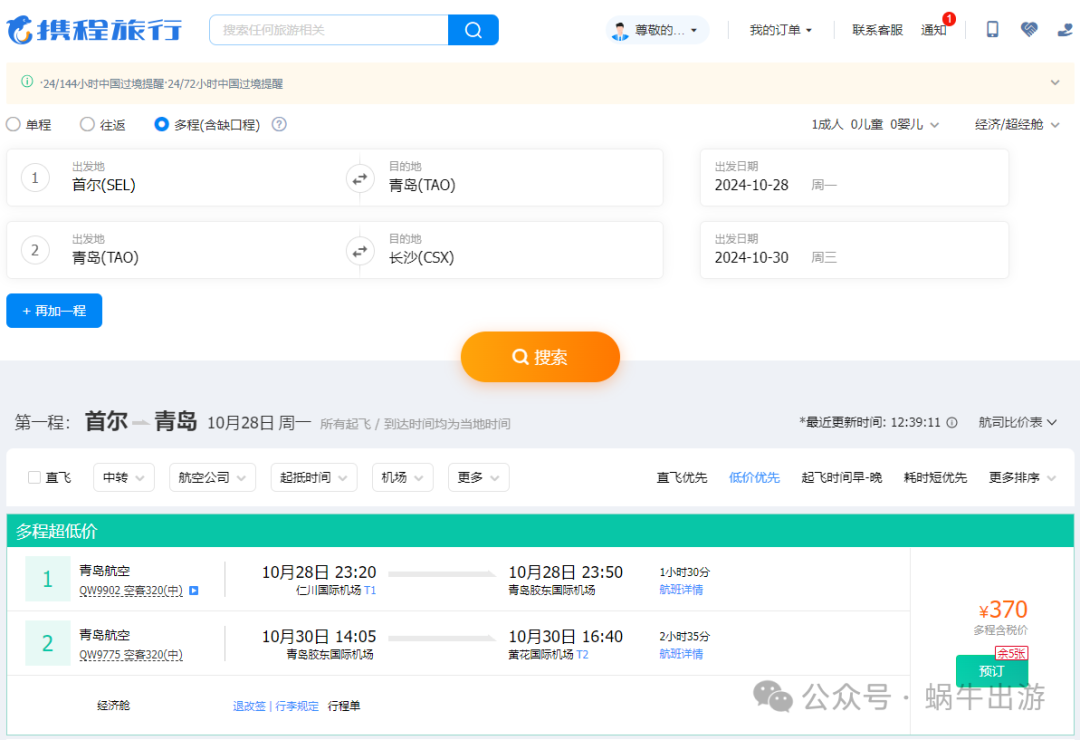The image size is (1080, 740).
Task: Sort by 起飞时间早-晚
Action: pyautogui.click(x=841, y=477)
